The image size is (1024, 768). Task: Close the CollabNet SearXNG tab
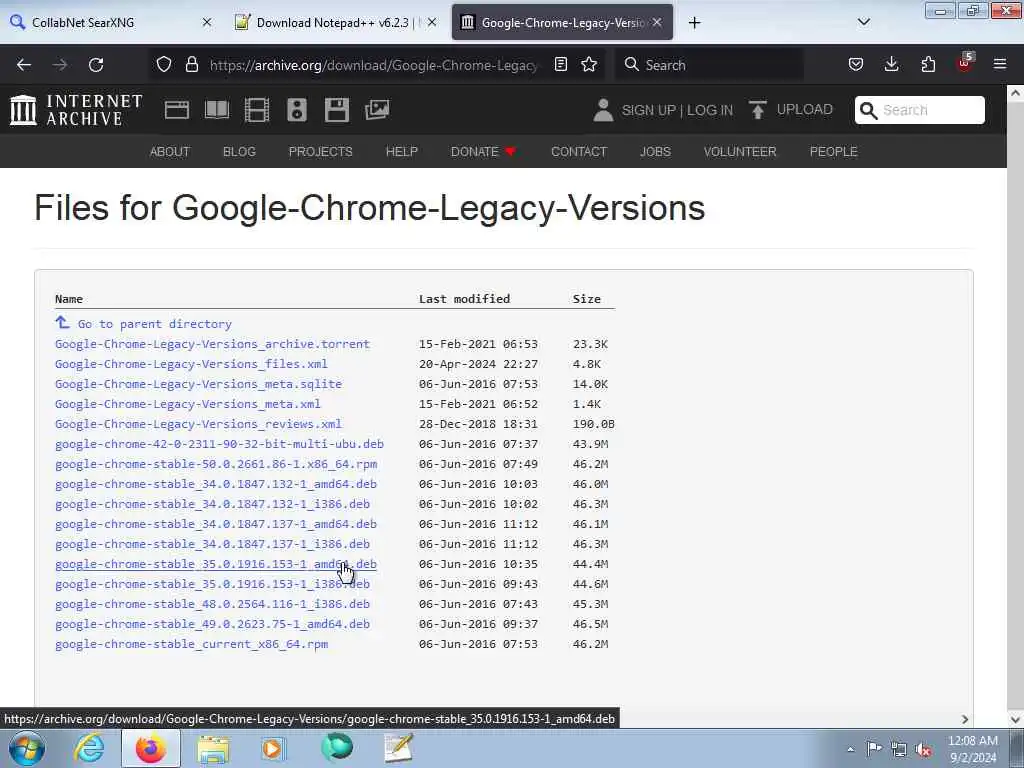pyautogui.click(x=206, y=22)
